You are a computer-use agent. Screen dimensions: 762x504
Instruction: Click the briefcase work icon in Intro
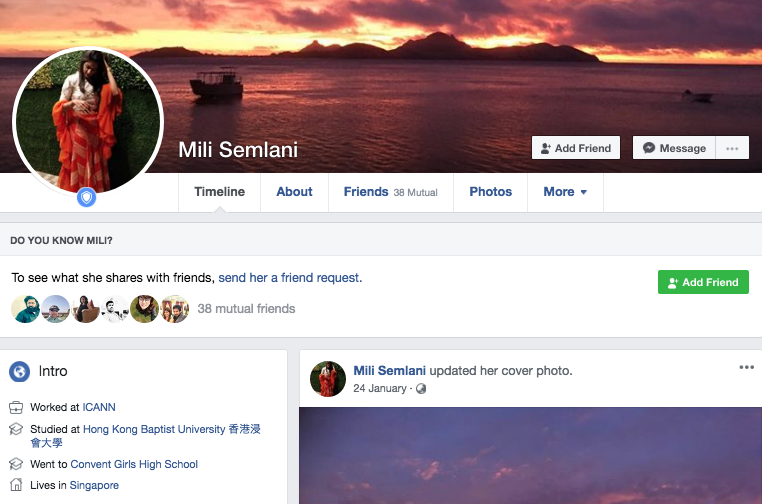[x=16, y=408]
